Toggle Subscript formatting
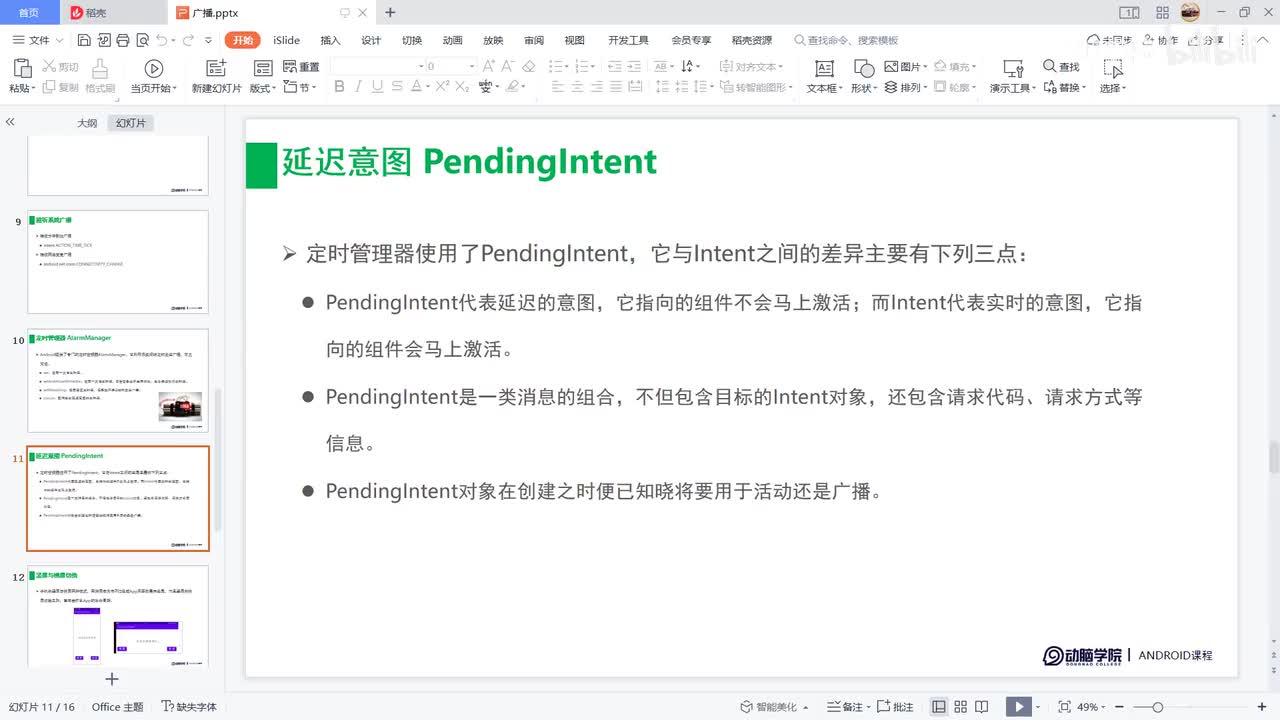The image size is (1280, 720). pos(462,87)
